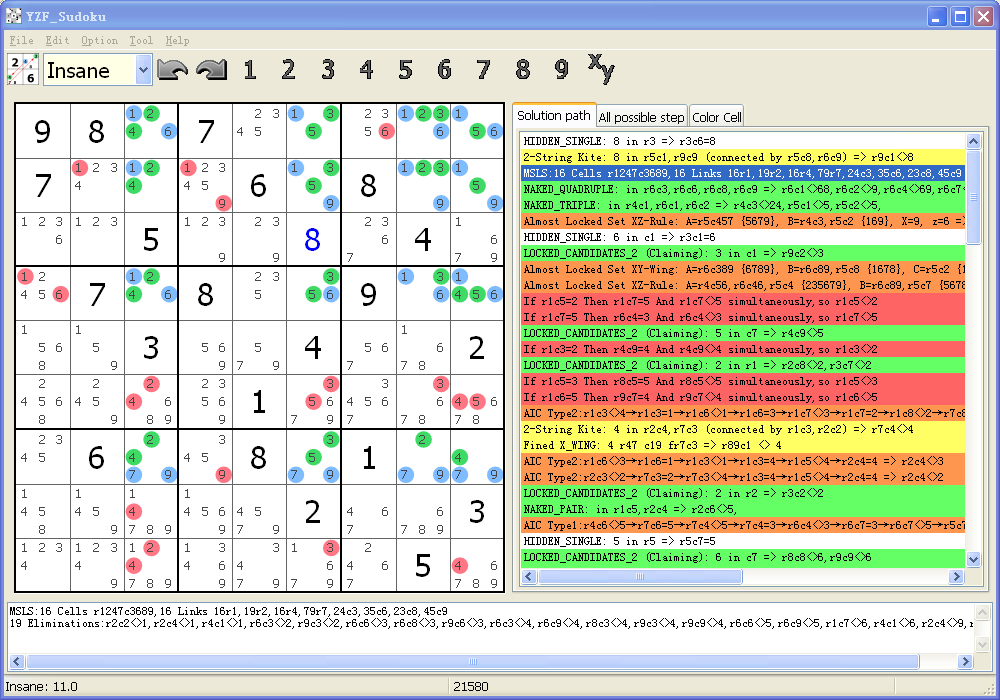1000x700 pixels.
Task: Select LOCKED_CANDIDATES_2 6 in c7 step
Action: tap(743, 557)
